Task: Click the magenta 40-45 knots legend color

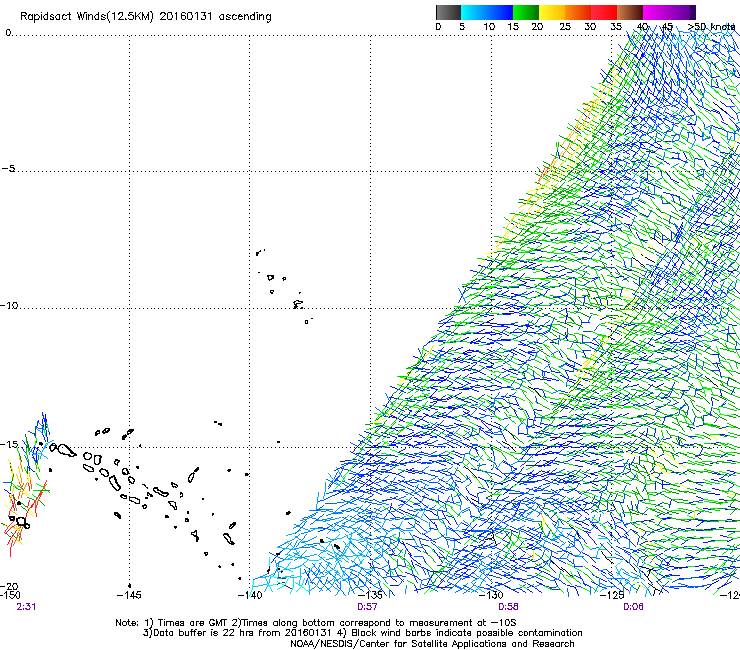Action: point(656,12)
